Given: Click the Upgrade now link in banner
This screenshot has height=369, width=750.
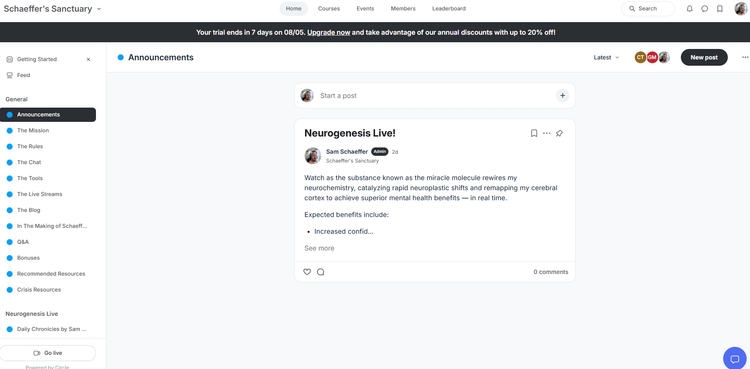Looking at the screenshot, I should point(329,33).
